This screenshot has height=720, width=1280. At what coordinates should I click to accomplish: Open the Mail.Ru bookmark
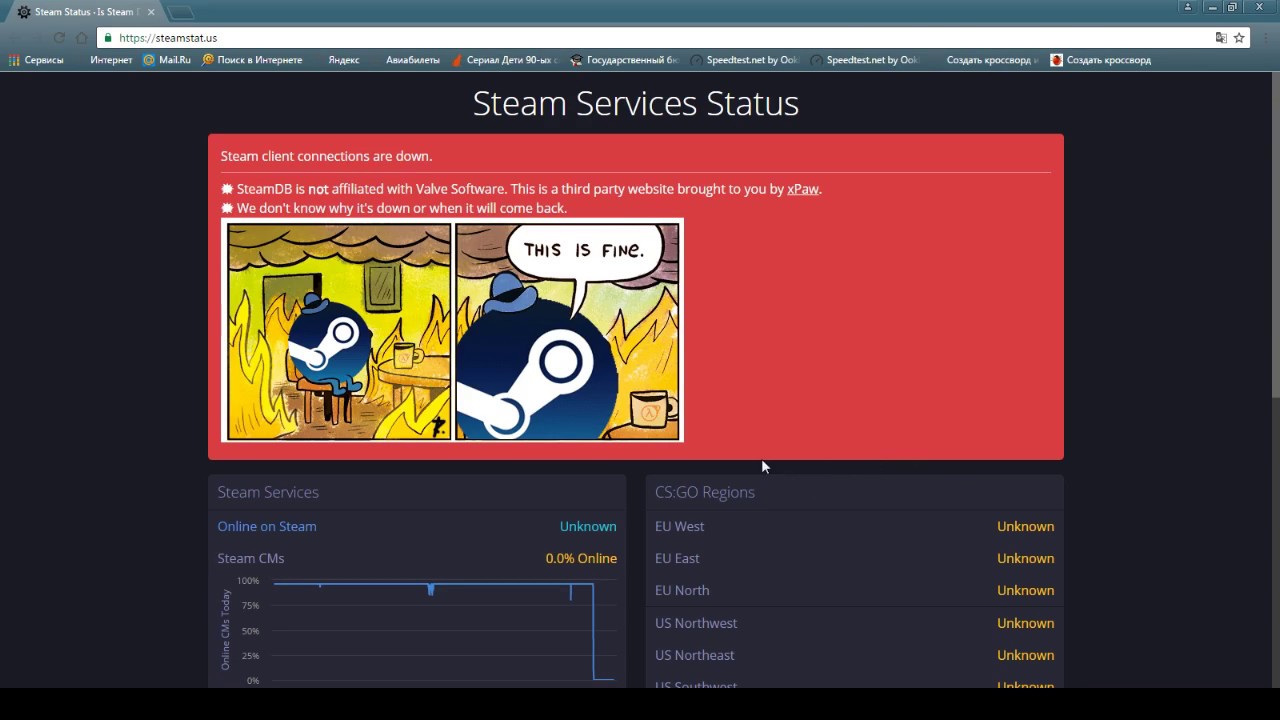click(x=167, y=60)
